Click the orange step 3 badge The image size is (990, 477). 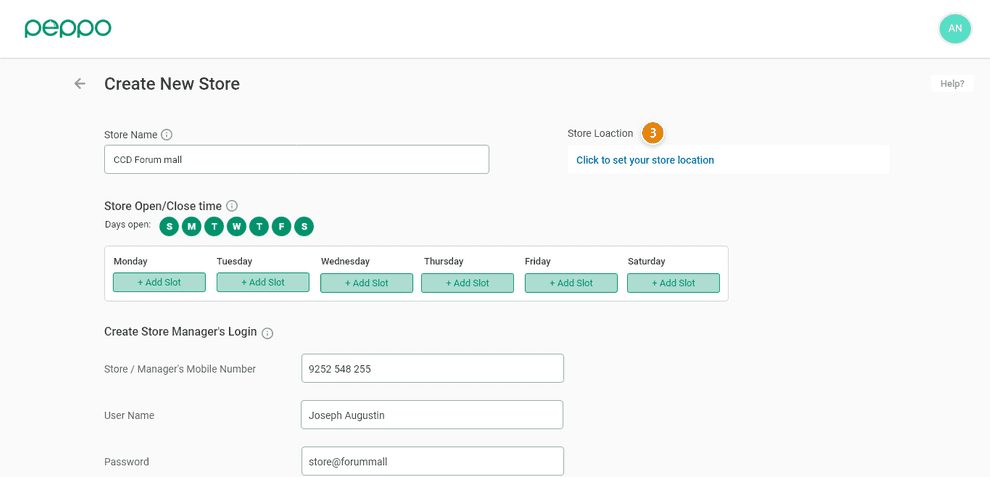tap(653, 133)
